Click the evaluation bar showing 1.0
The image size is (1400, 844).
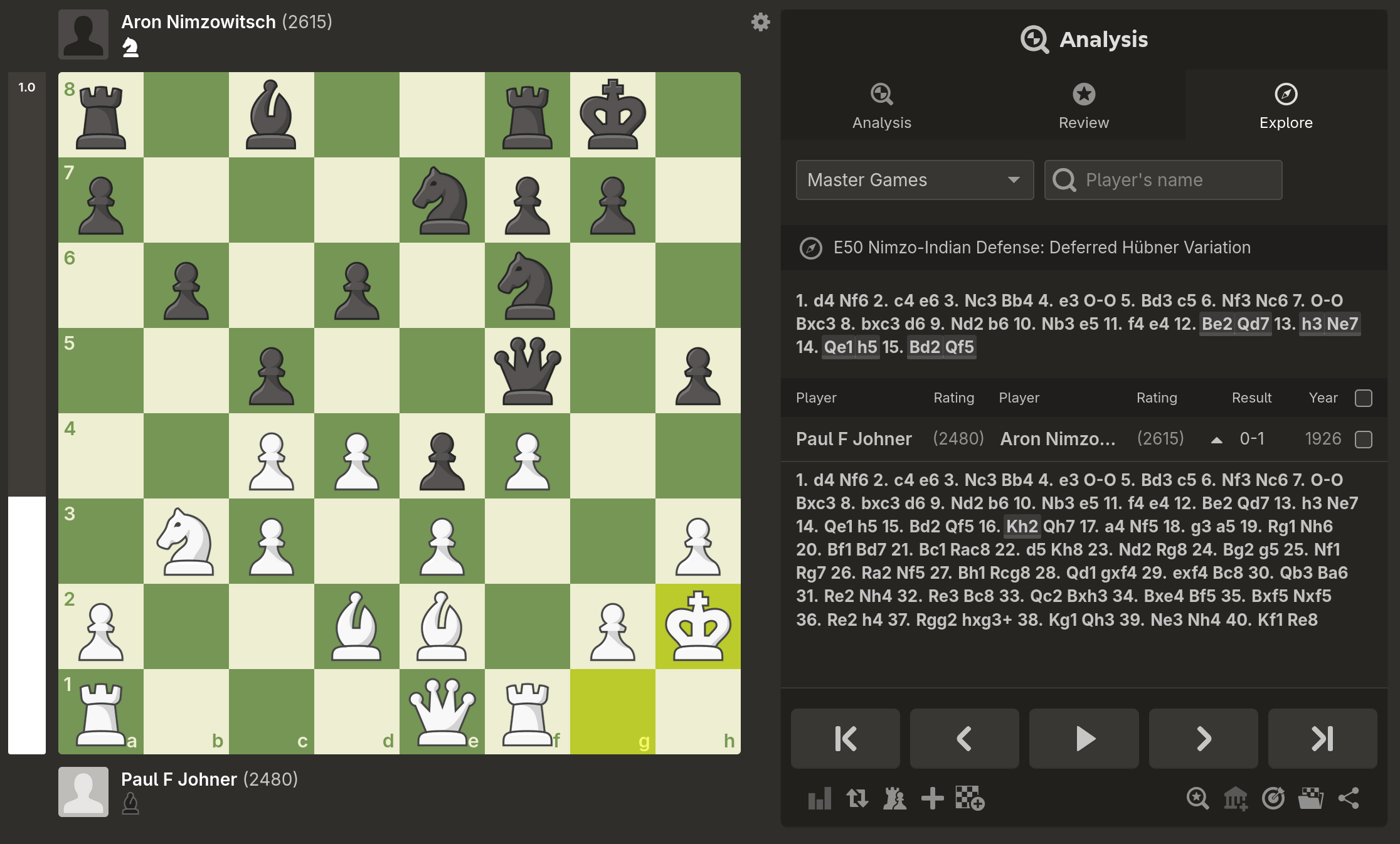click(27, 413)
